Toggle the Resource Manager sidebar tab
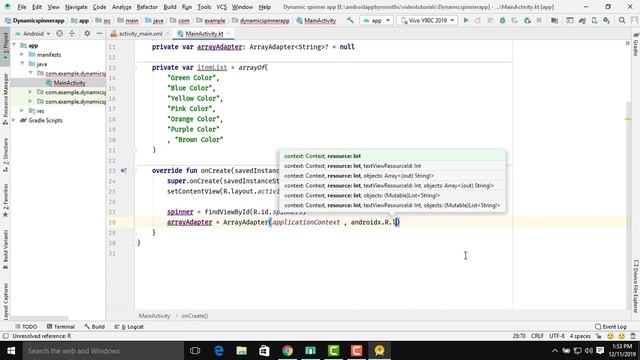The width and height of the screenshot is (640, 360). point(5,99)
